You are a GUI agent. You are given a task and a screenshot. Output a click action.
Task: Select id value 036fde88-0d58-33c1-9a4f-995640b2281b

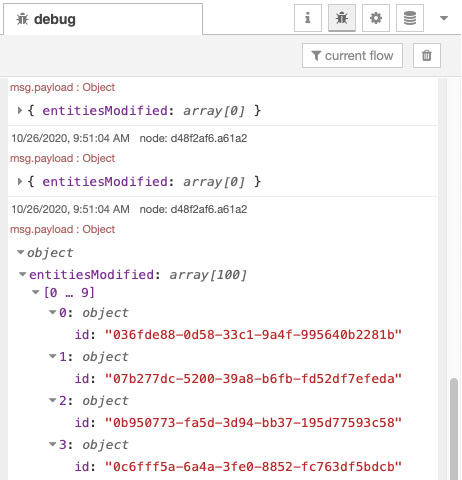[253, 334]
